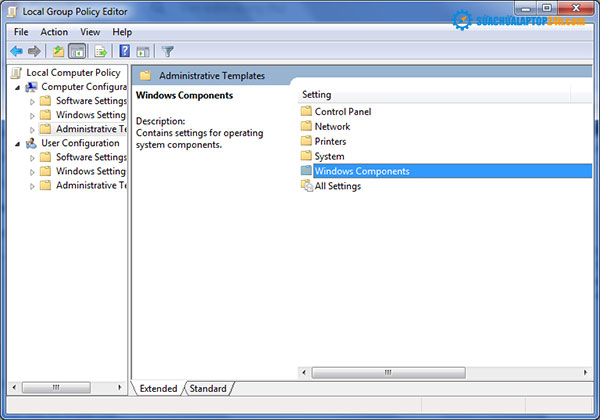Click the Export List toolbar icon

[101, 51]
